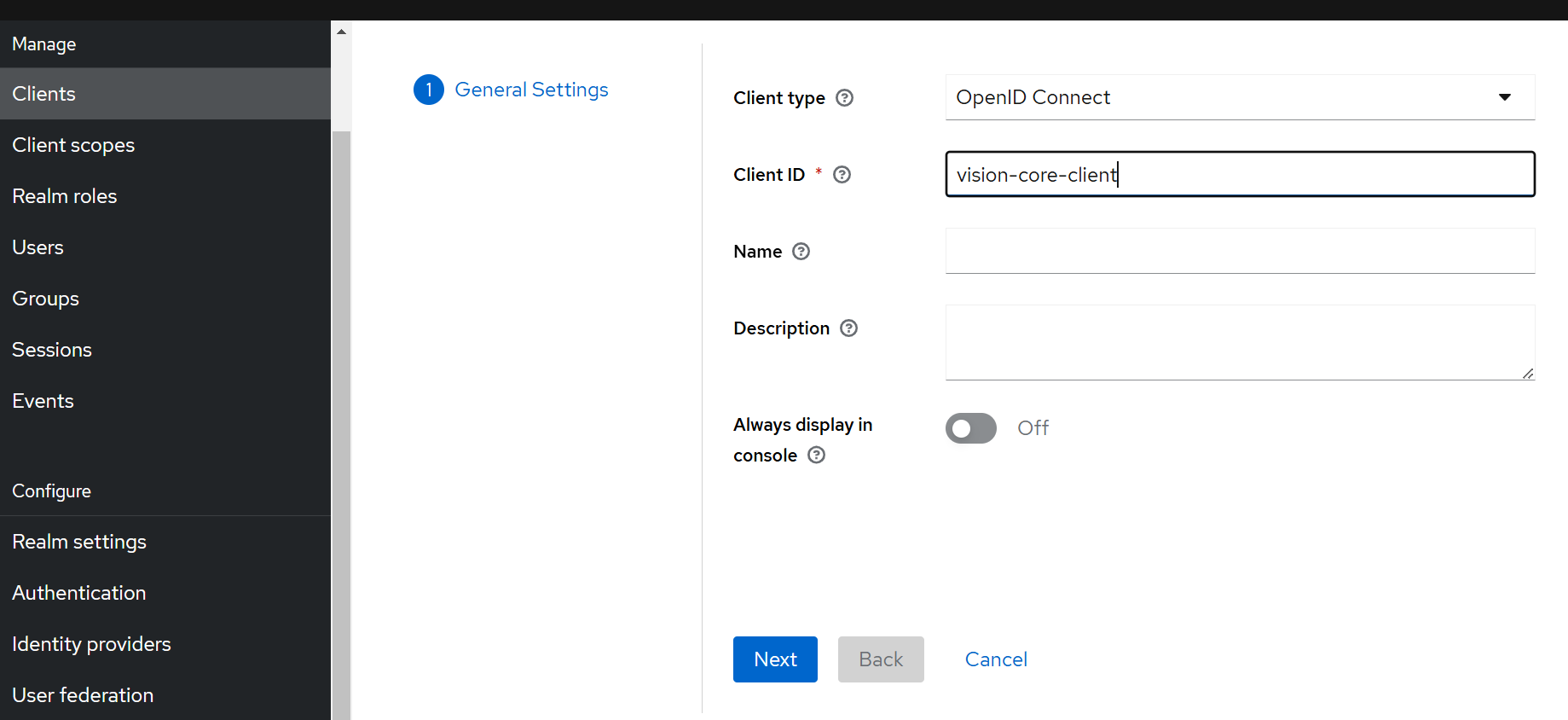The width and height of the screenshot is (1568, 720).
Task: Open the help tooltip for Name field
Action: tap(801, 252)
